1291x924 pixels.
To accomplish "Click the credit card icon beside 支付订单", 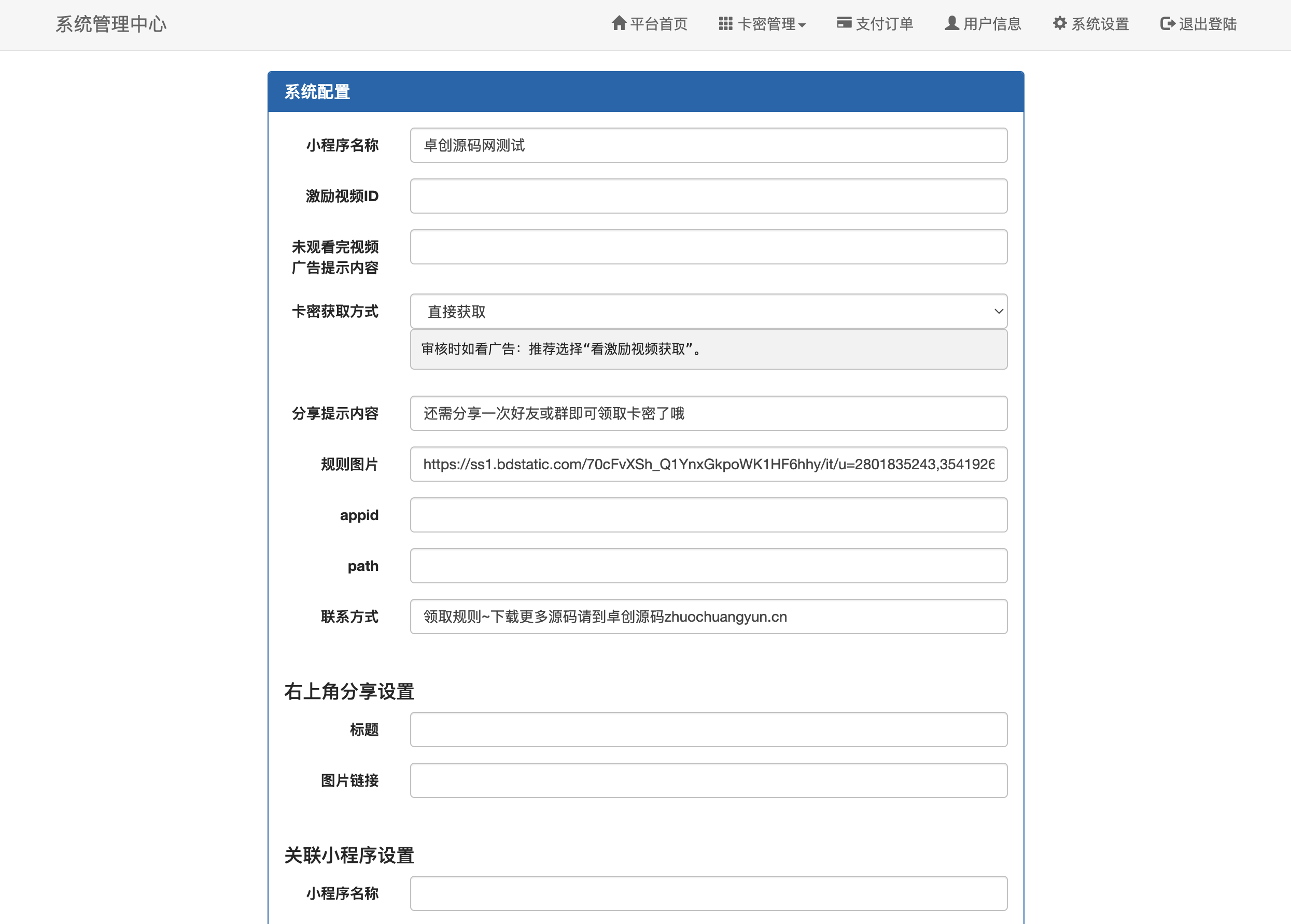I will pyautogui.click(x=844, y=23).
